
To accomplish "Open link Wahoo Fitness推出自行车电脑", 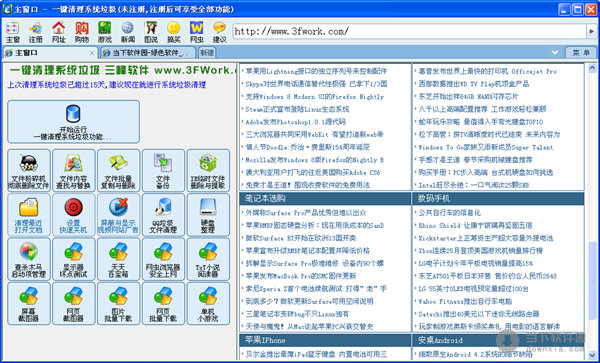I will (465, 301).
